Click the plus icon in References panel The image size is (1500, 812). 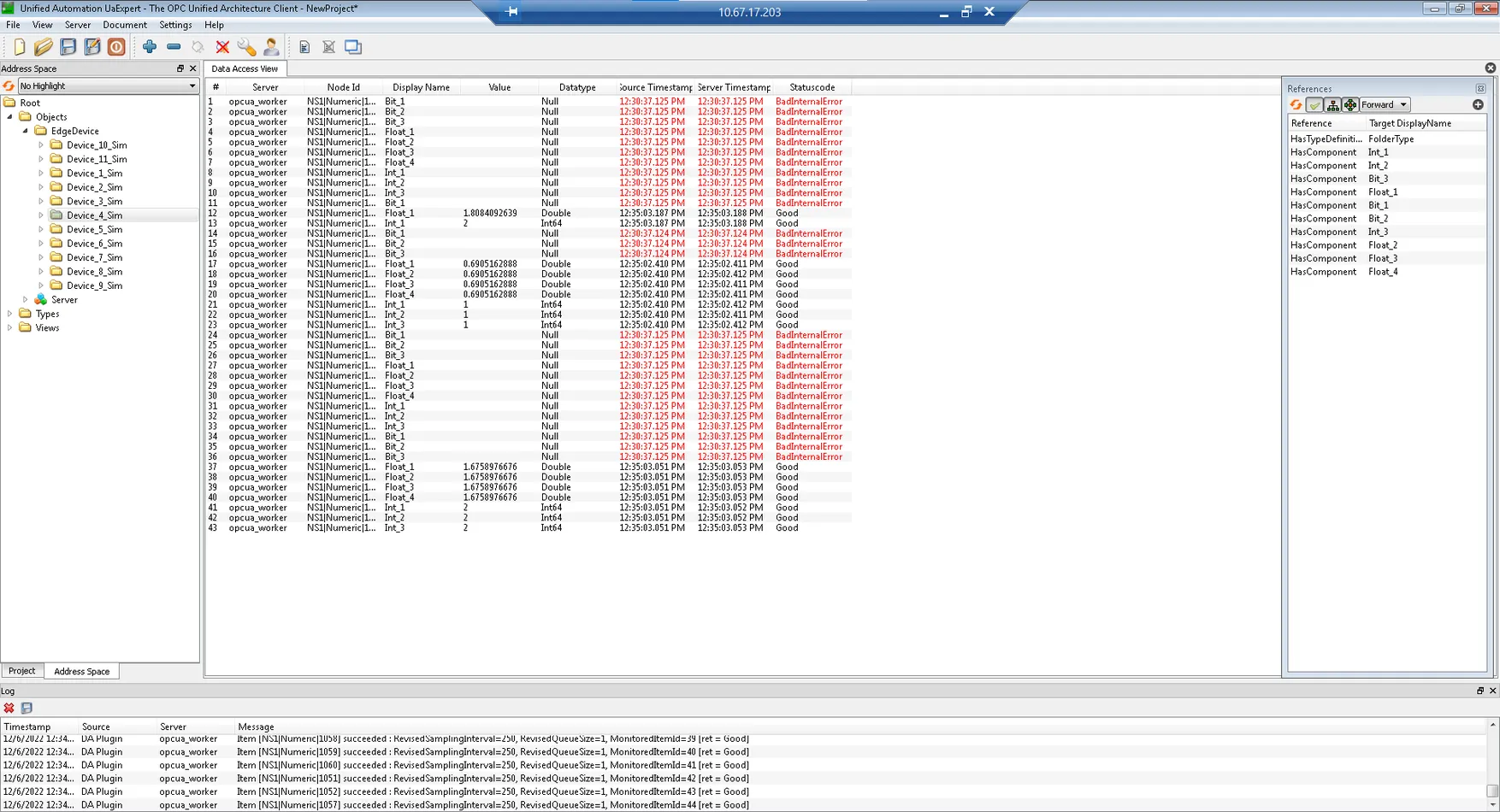coord(1478,104)
